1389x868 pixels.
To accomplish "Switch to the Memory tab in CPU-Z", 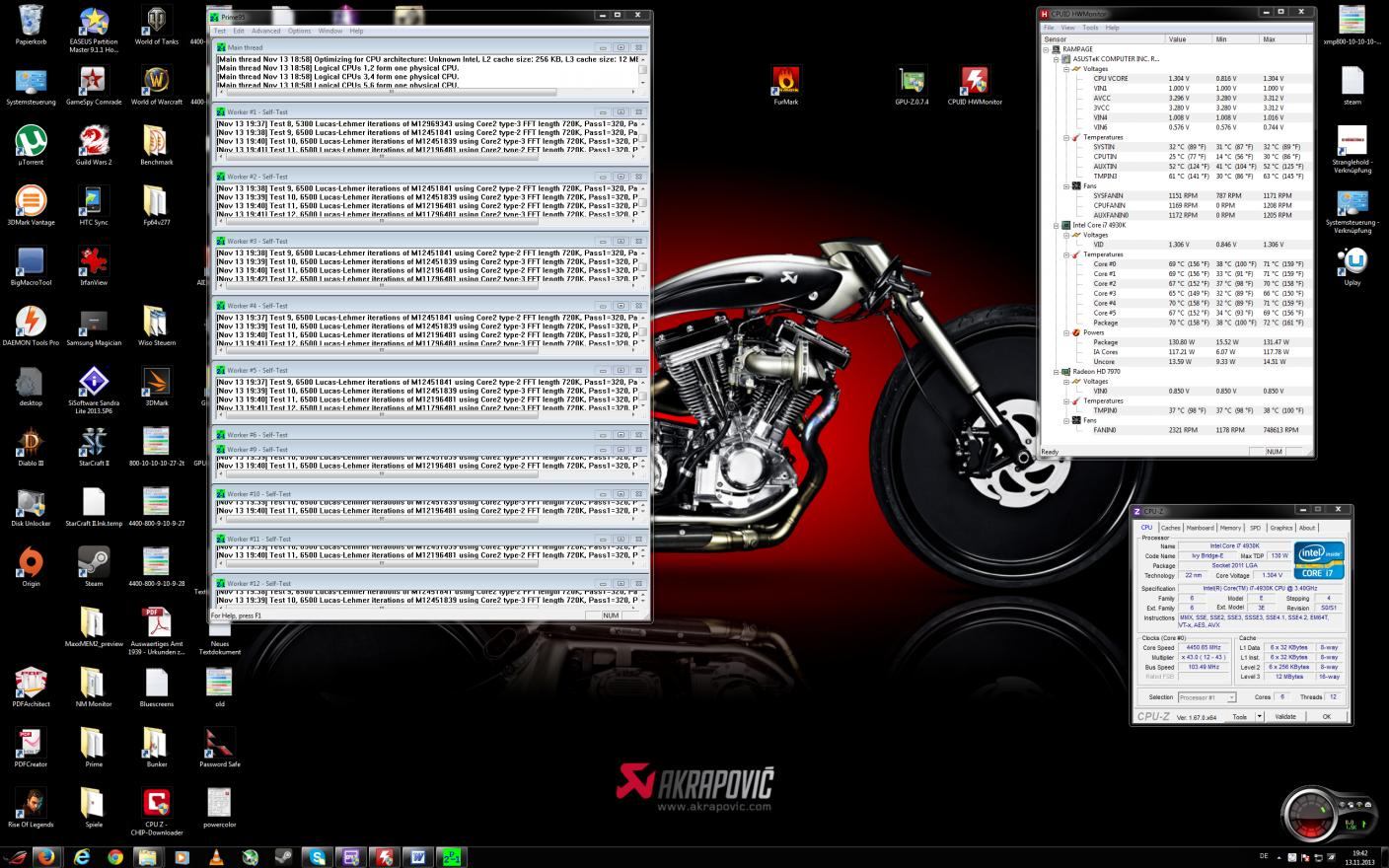I will pyautogui.click(x=1230, y=528).
